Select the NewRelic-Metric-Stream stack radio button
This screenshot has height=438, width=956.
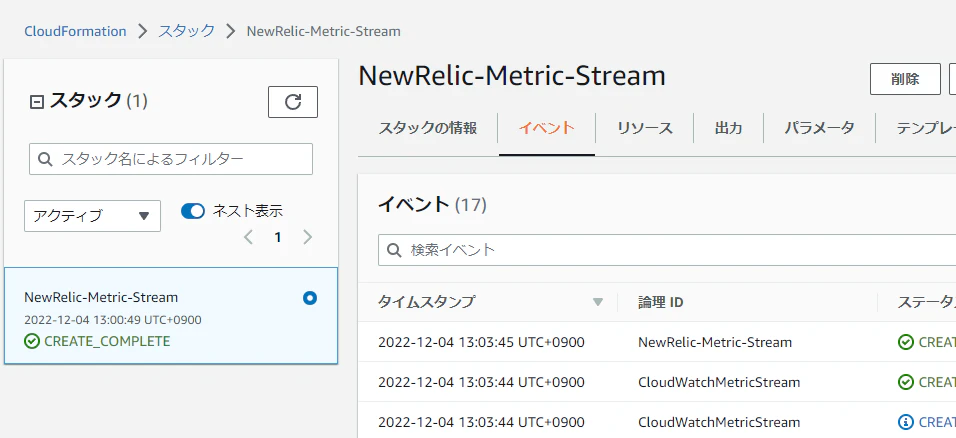tap(310, 298)
